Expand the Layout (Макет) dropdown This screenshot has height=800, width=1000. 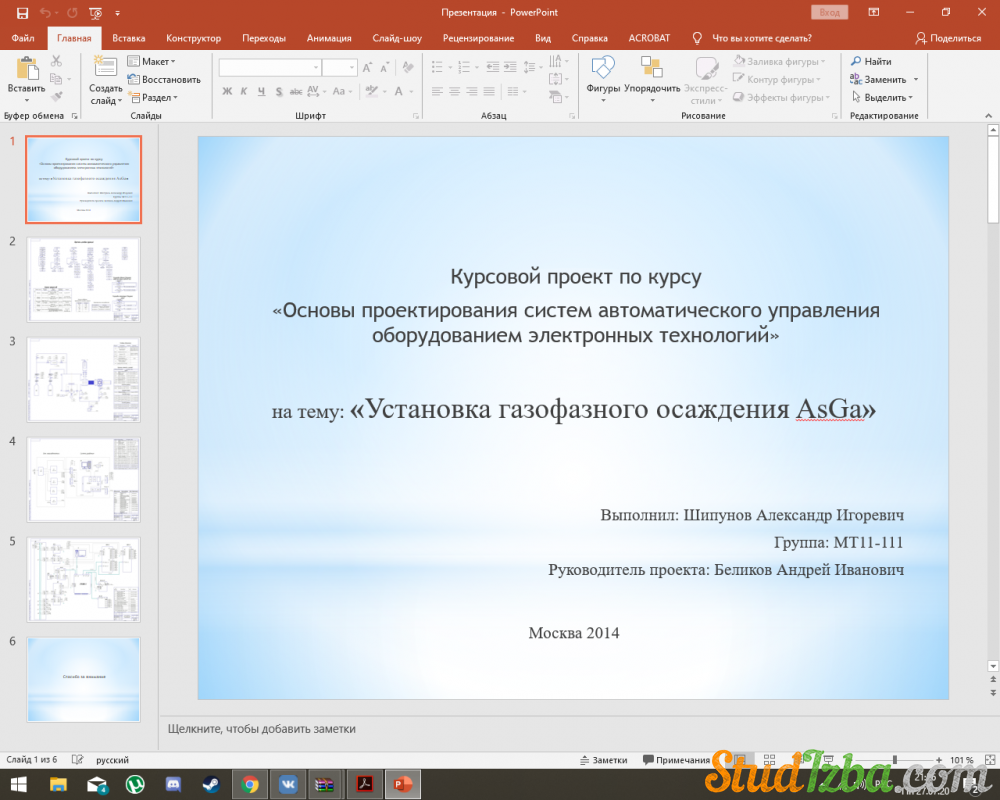(x=156, y=61)
